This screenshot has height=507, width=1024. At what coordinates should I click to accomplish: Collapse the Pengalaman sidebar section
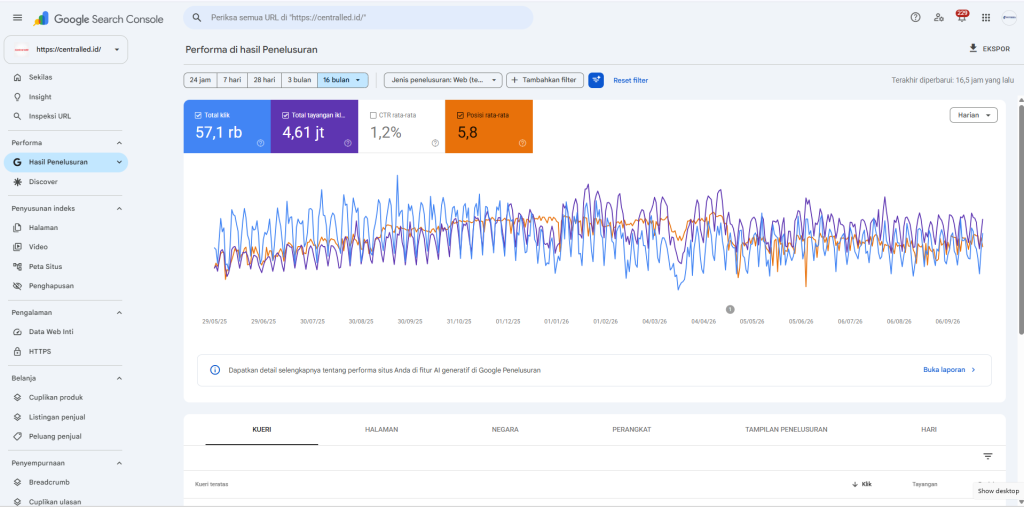click(119, 313)
